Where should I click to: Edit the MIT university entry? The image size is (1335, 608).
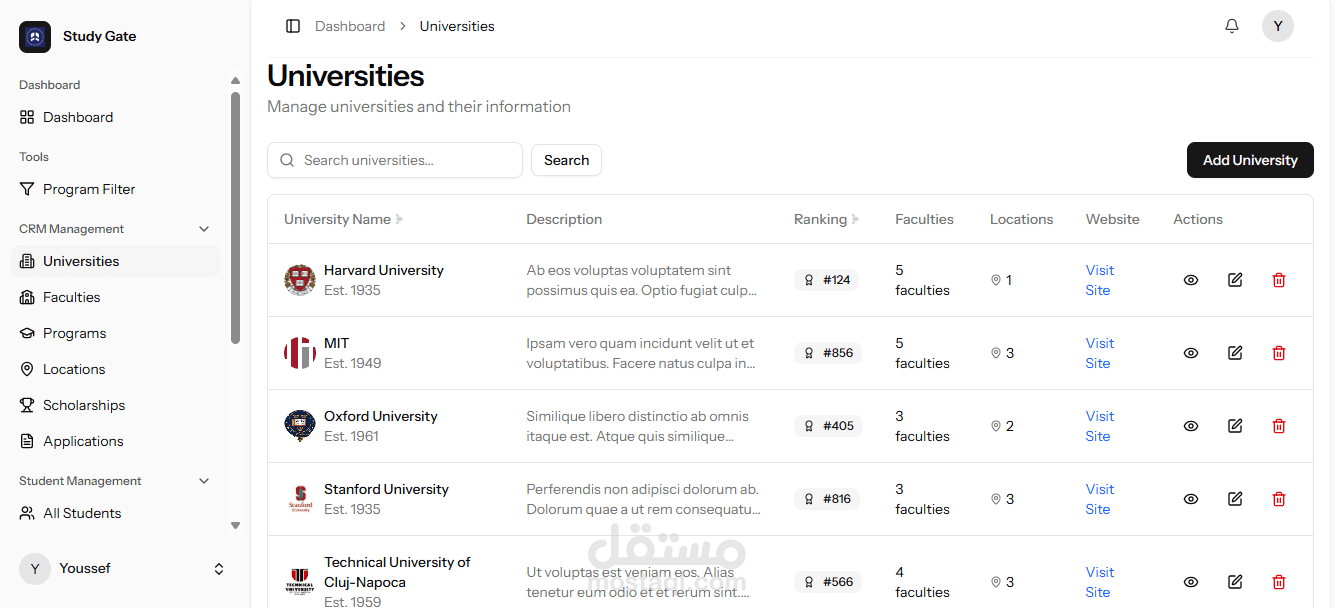[x=1235, y=353]
